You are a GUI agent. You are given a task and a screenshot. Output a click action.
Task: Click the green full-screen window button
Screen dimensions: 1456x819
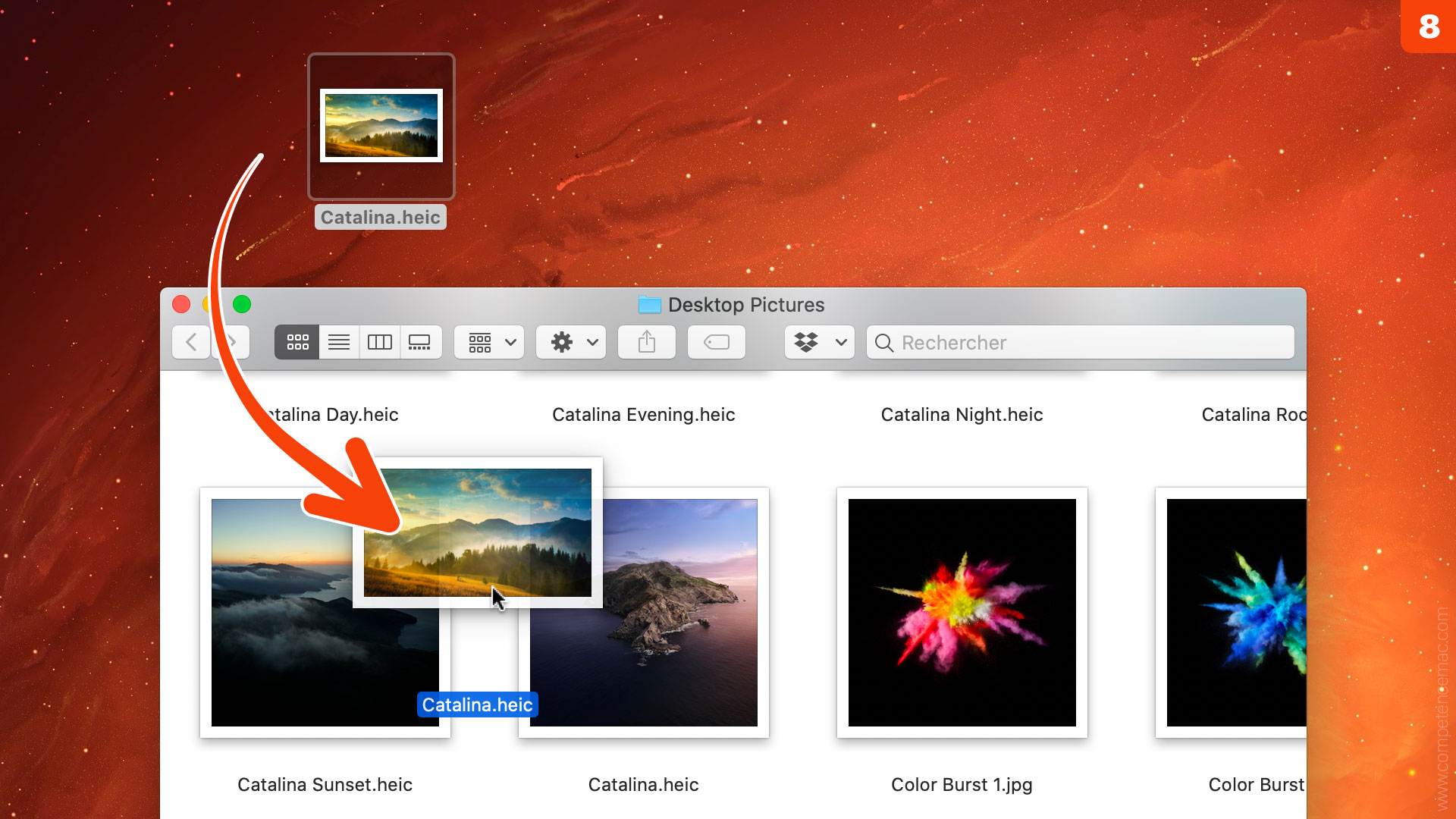coord(242,304)
